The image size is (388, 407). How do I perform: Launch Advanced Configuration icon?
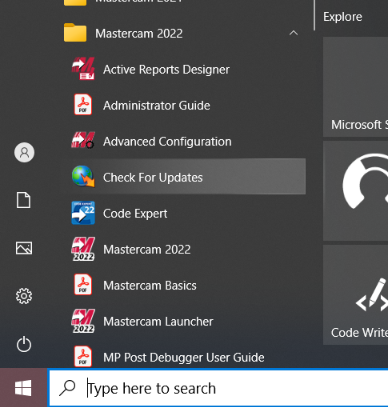(83, 141)
